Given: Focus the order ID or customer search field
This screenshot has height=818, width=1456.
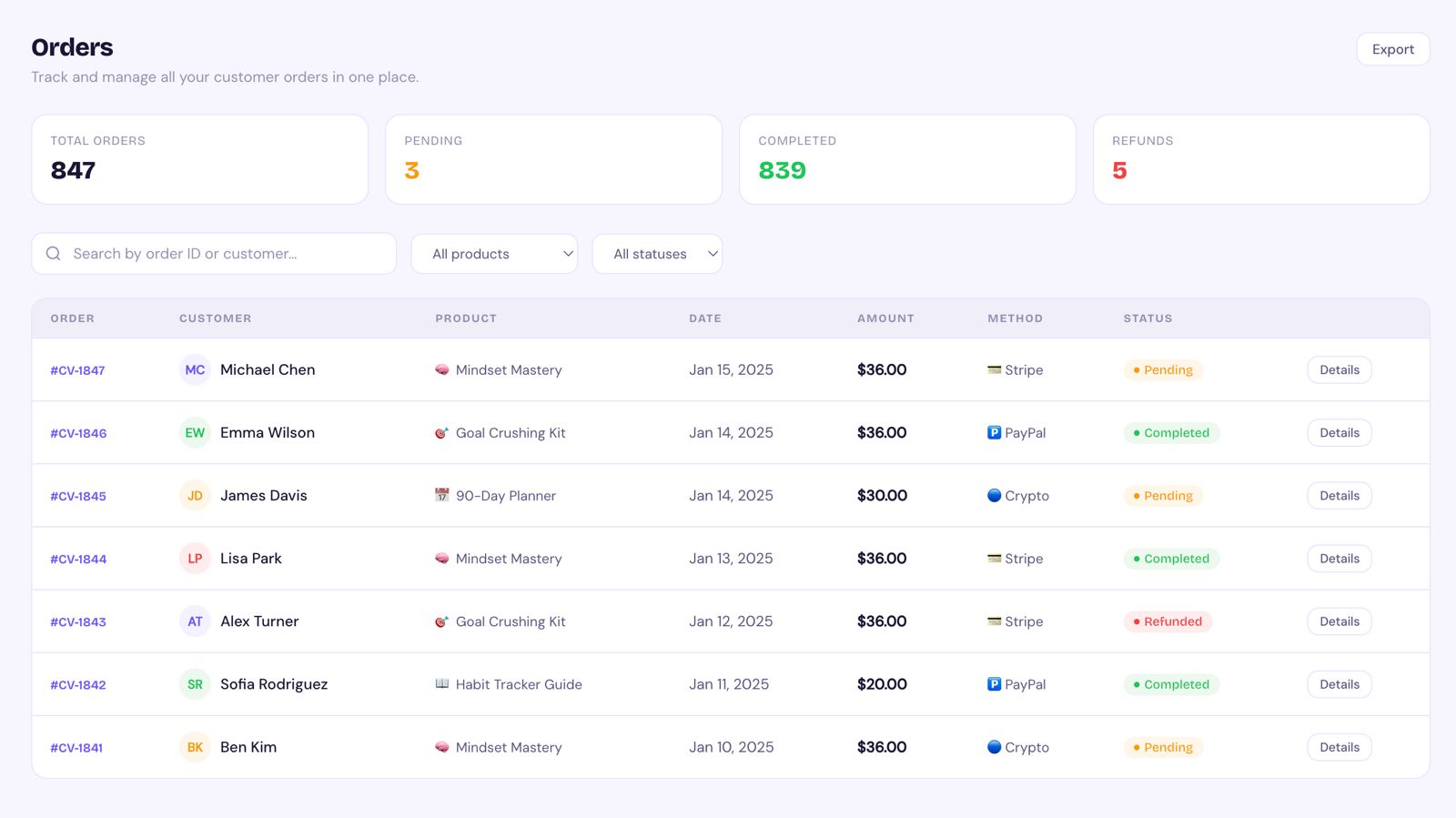Looking at the screenshot, I should pyautogui.click(x=214, y=254).
